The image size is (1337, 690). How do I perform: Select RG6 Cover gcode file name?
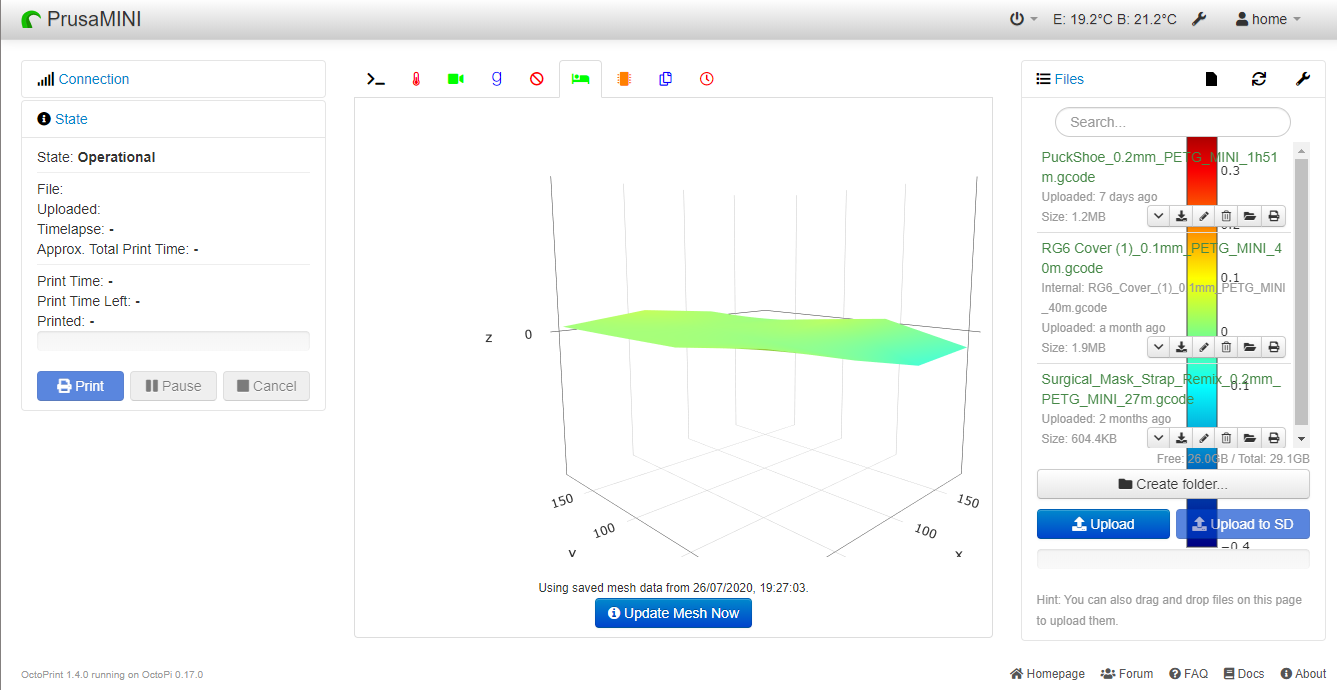1163,258
